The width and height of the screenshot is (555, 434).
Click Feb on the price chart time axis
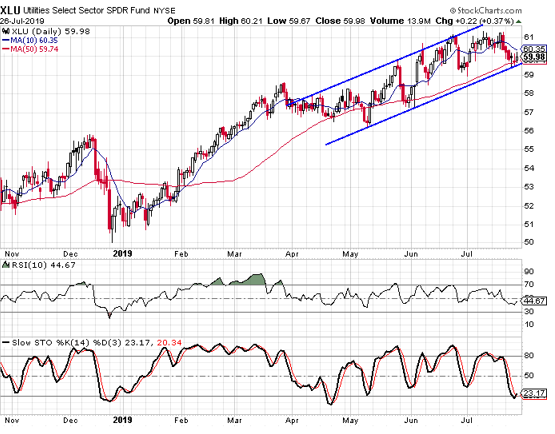coord(181,254)
